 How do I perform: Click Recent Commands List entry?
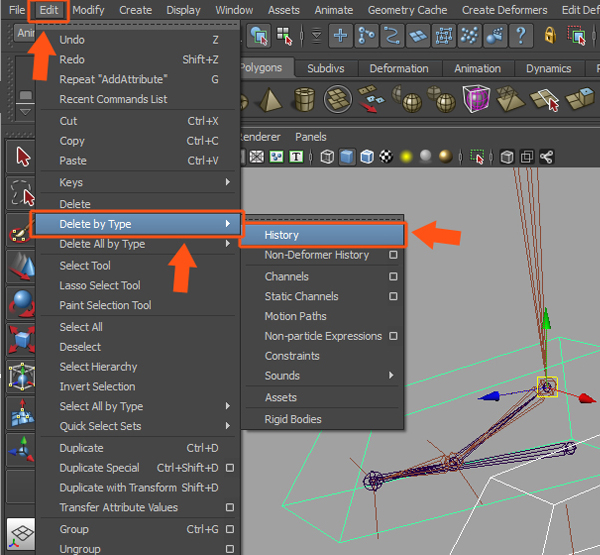pos(138,99)
